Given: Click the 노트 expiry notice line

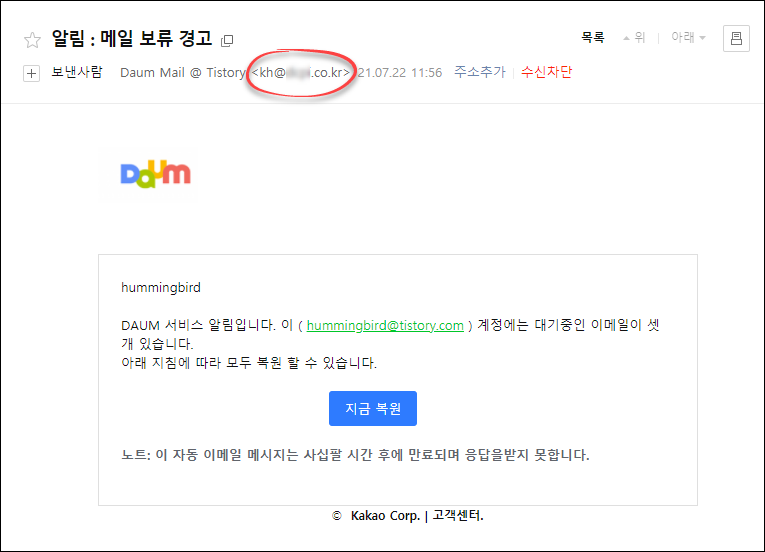Looking at the screenshot, I should [x=355, y=455].
